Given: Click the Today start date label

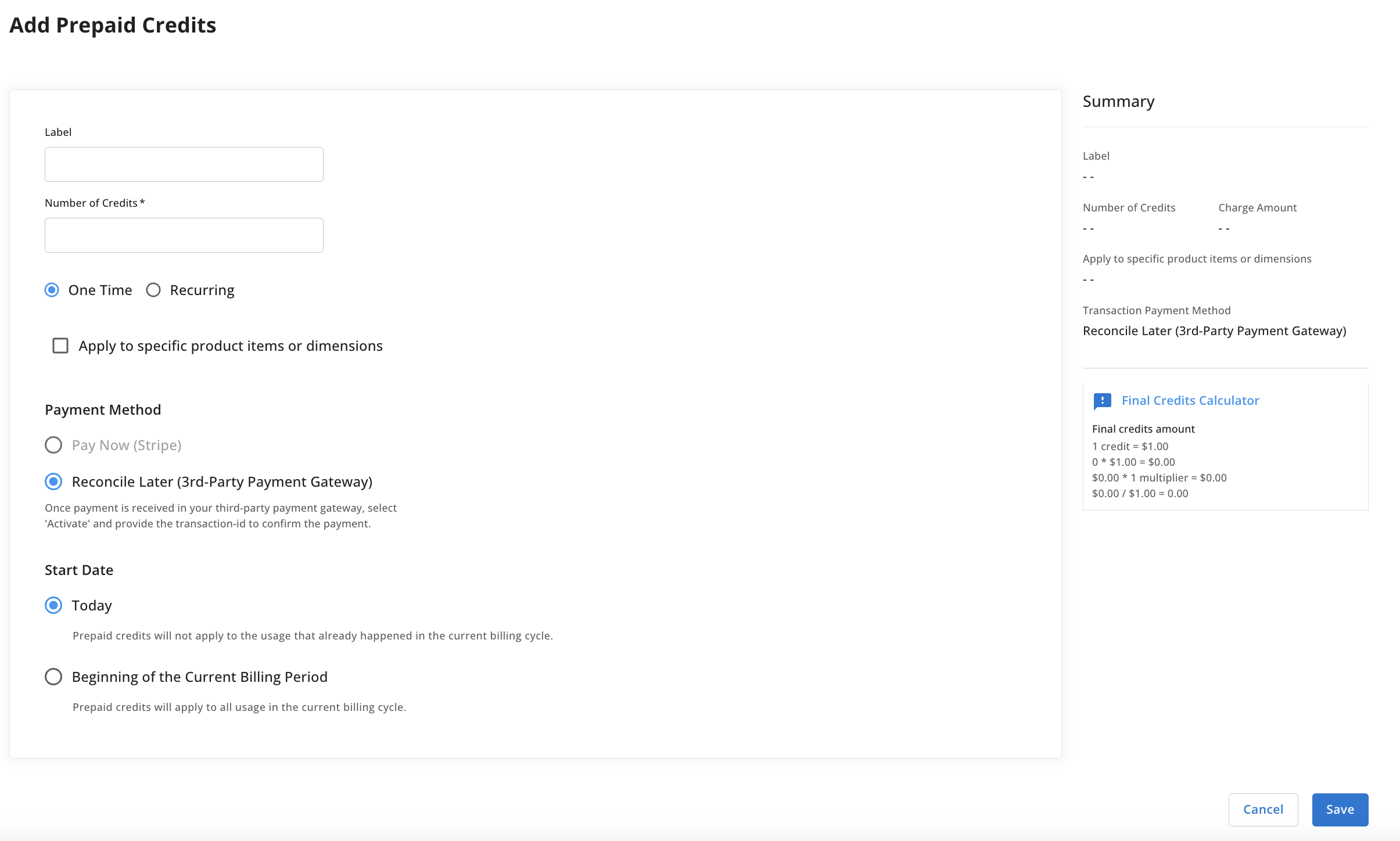Looking at the screenshot, I should [x=92, y=605].
